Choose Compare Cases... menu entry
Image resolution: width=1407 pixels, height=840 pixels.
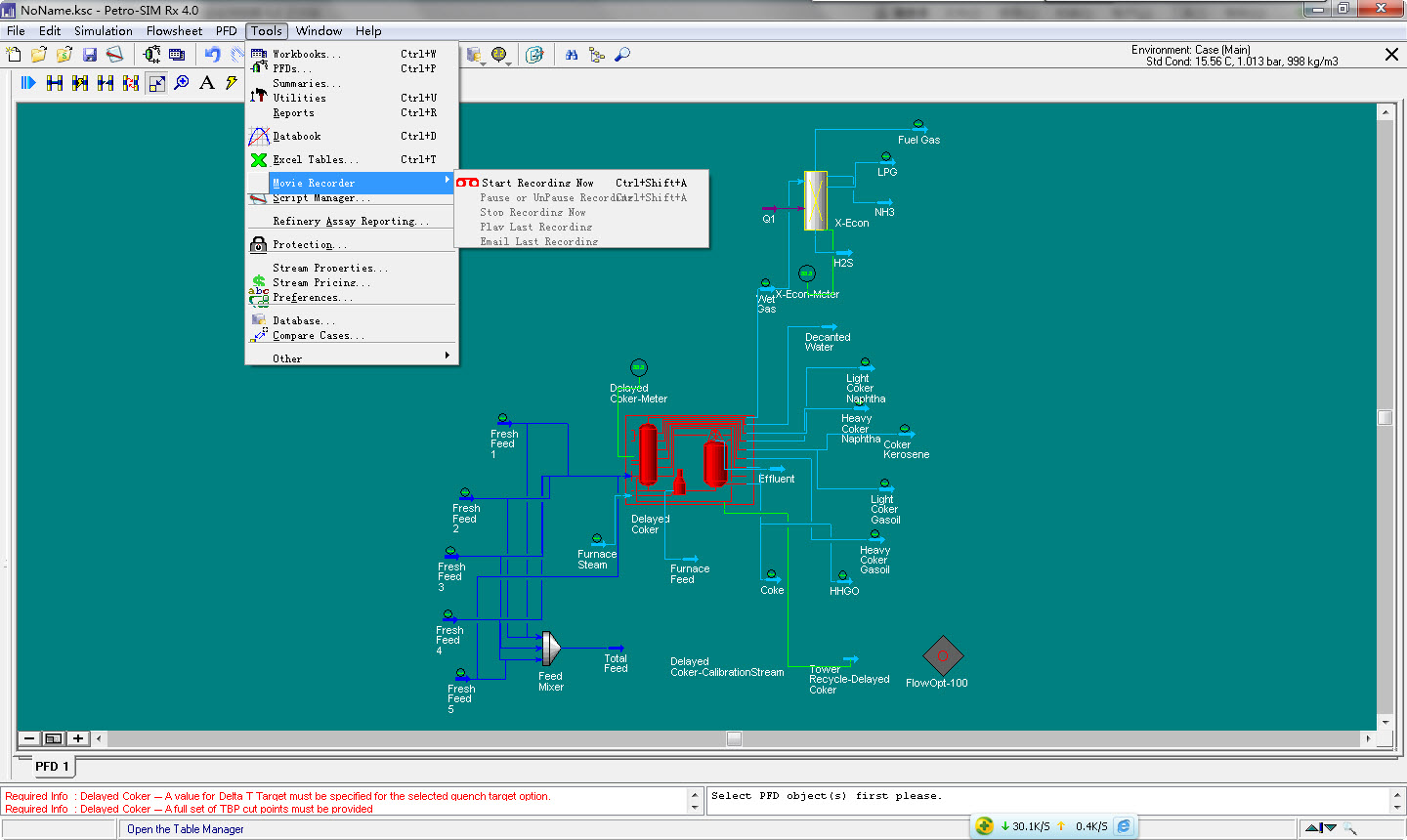point(352,335)
